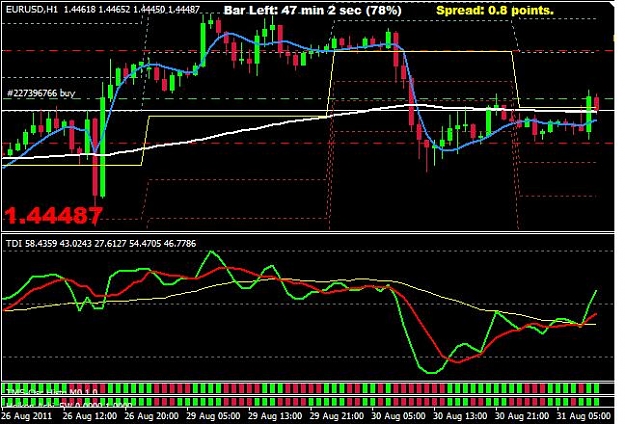Select the '#227396766 buy' order label
Screen dimensions: 625x424
[41, 93]
